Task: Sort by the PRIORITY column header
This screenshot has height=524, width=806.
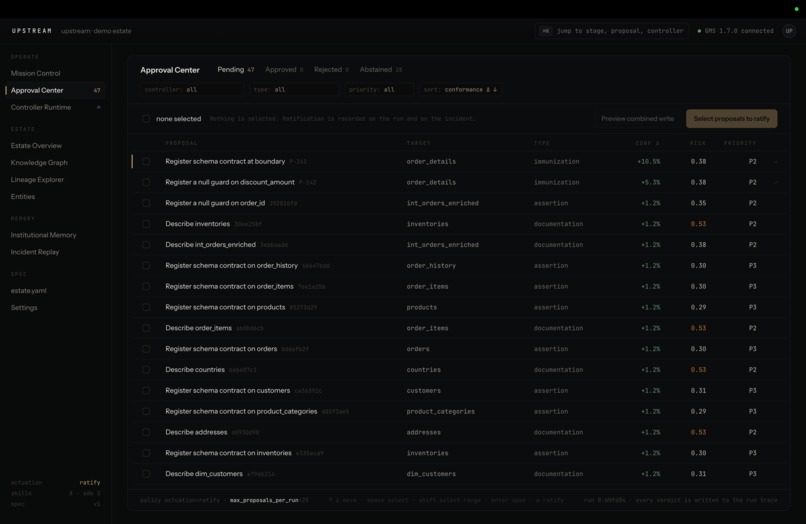Action: coord(740,143)
